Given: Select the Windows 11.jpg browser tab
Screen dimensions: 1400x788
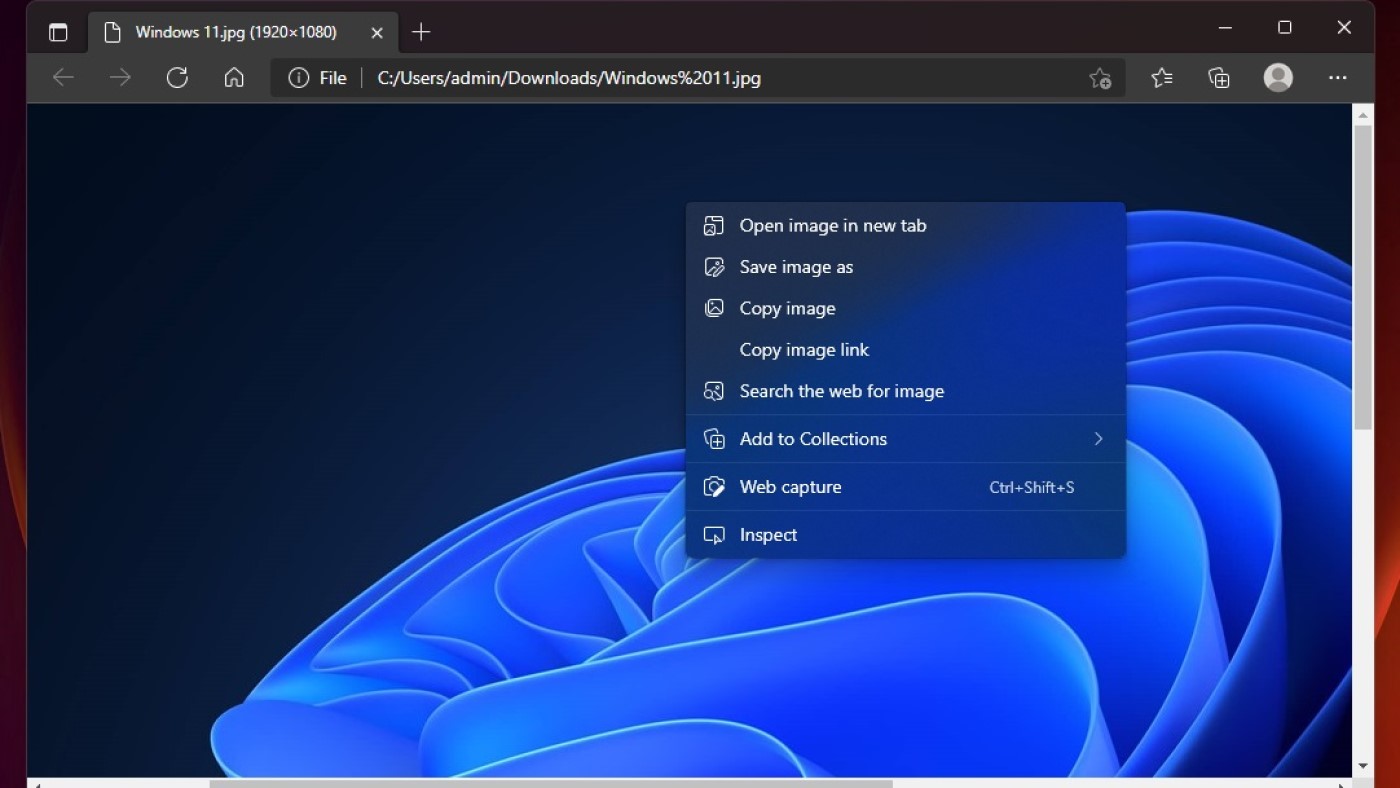Looking at the screenshot, I should point(243,32).
